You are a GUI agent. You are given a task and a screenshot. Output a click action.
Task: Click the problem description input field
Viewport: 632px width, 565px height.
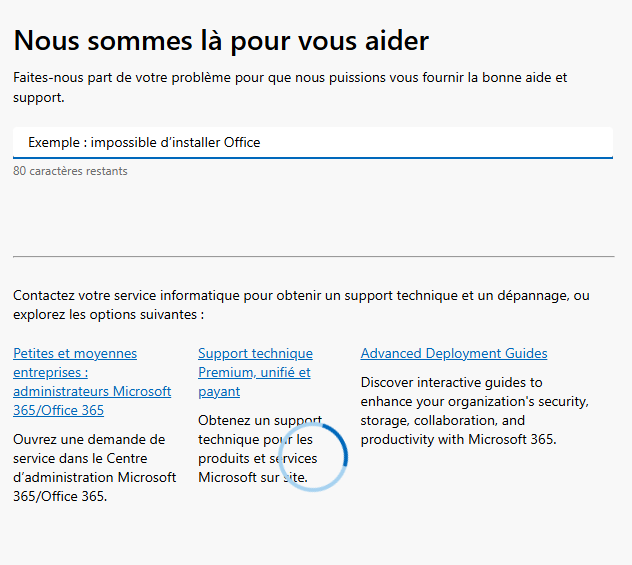click(312, 142)
